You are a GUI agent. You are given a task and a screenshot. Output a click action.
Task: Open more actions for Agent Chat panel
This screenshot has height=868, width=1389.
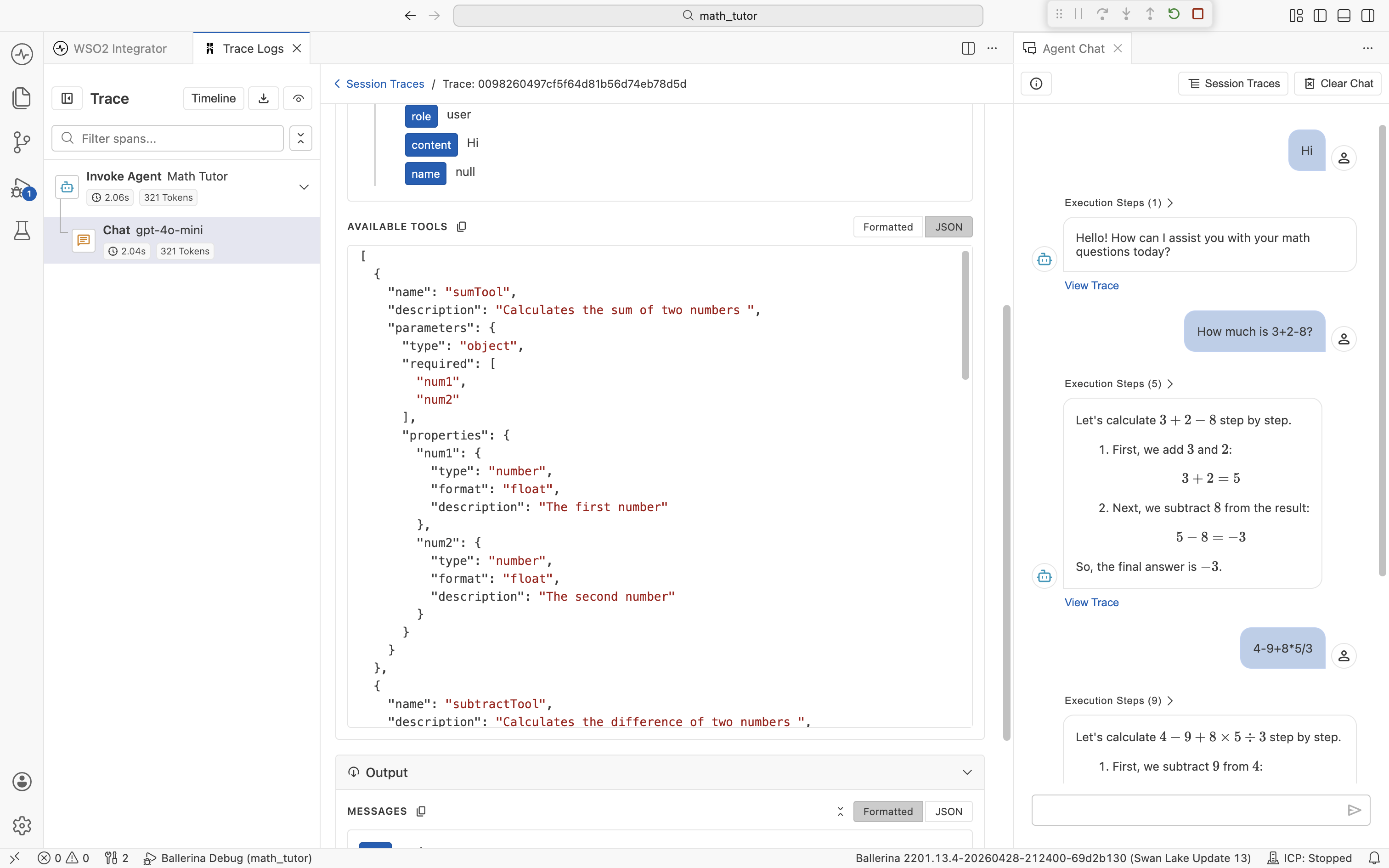click(x=1368, y=48)
